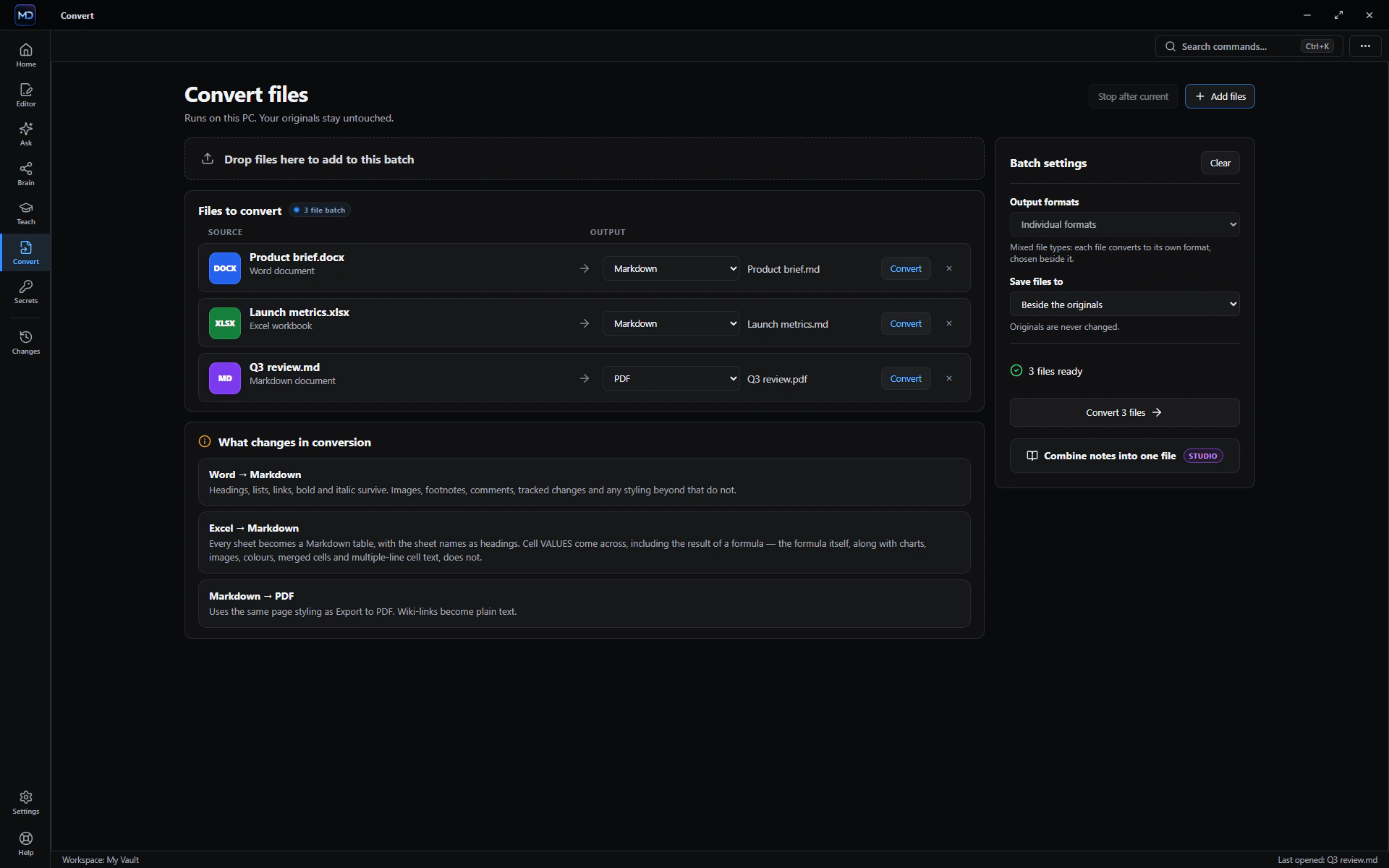Click the Product brief.md output name

783,269
